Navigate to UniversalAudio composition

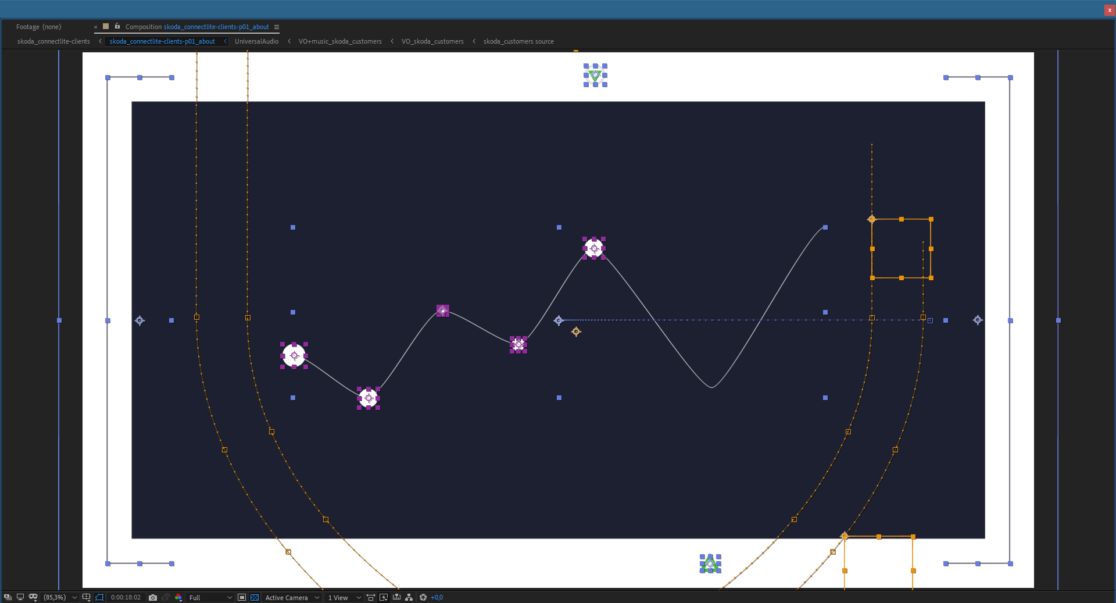click(256, 42)
